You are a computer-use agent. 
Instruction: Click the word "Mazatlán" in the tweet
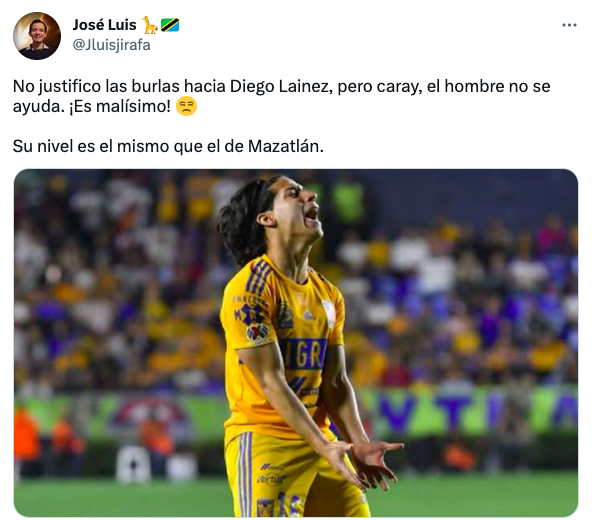tap(286, 147)
